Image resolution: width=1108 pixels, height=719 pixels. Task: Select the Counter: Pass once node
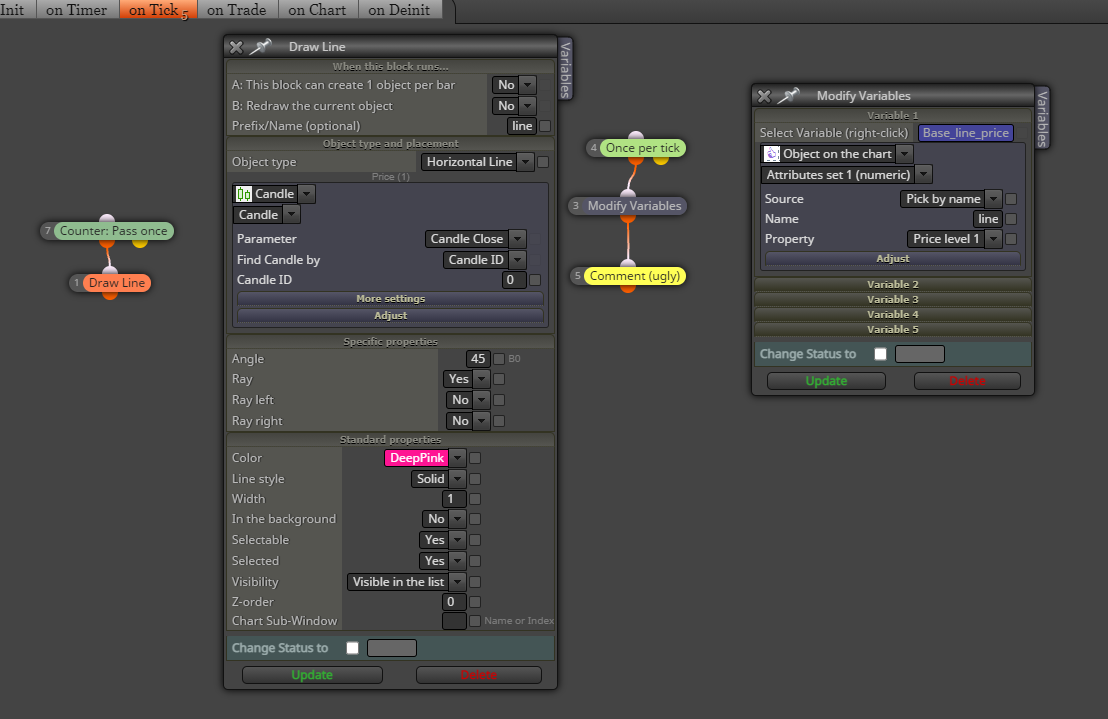coord(113,231)
